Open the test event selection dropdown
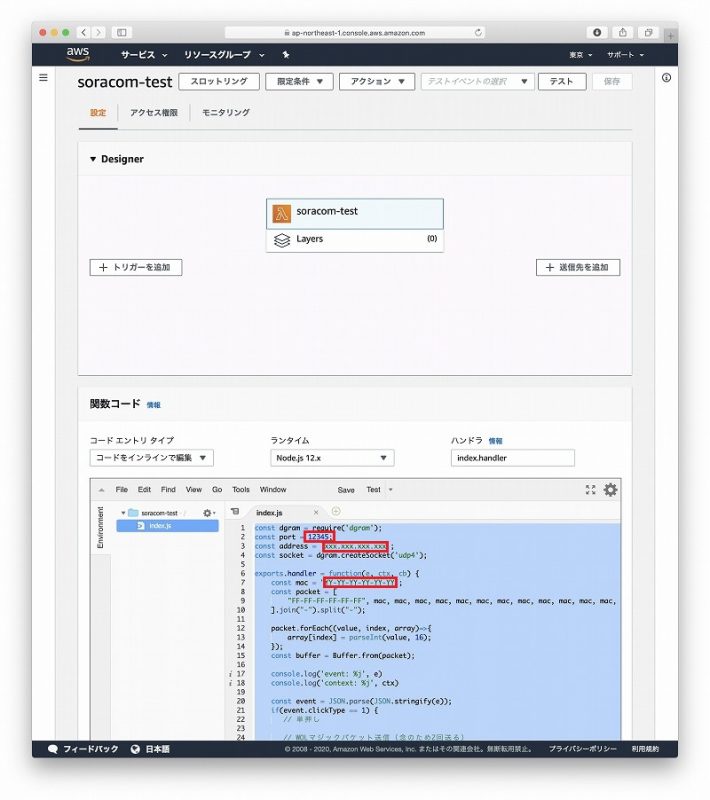Viewport: 710px width, 800px height. [477, 82]
